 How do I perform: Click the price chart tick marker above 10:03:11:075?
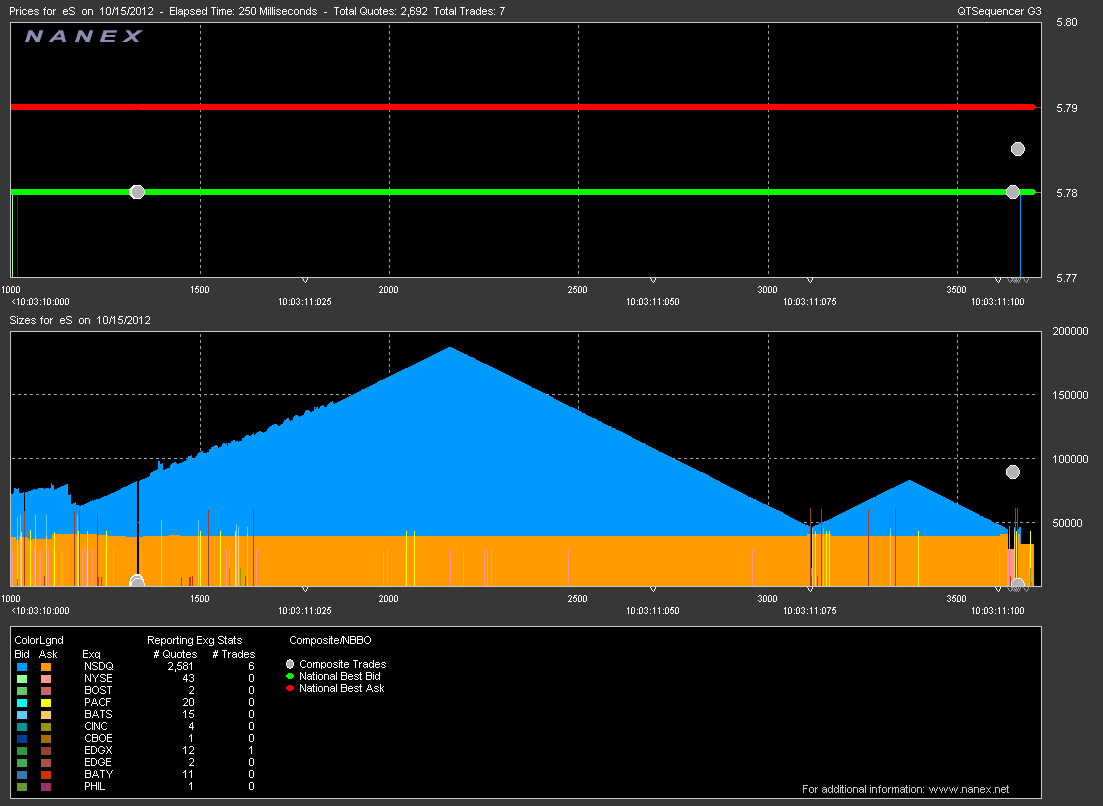[810, 280]
